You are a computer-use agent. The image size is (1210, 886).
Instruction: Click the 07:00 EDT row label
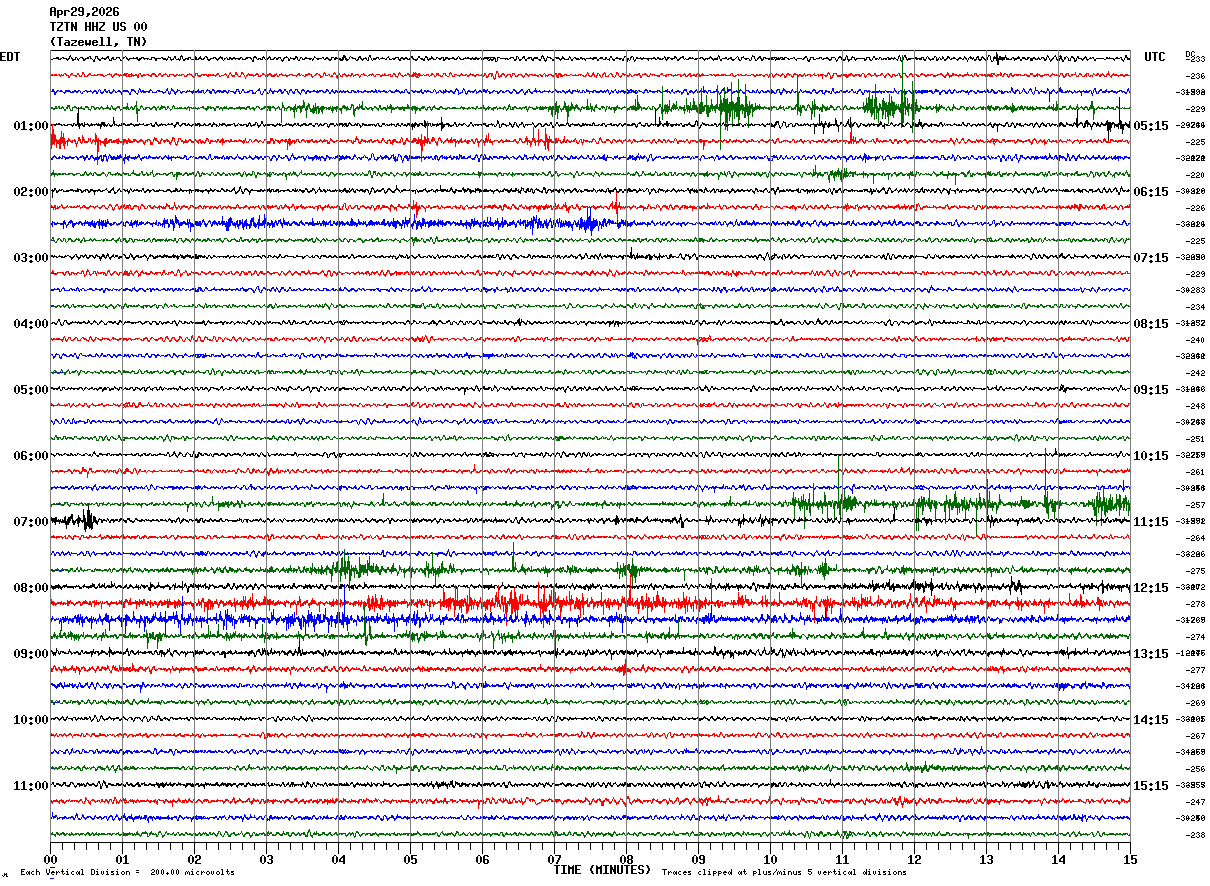point(30,522)
